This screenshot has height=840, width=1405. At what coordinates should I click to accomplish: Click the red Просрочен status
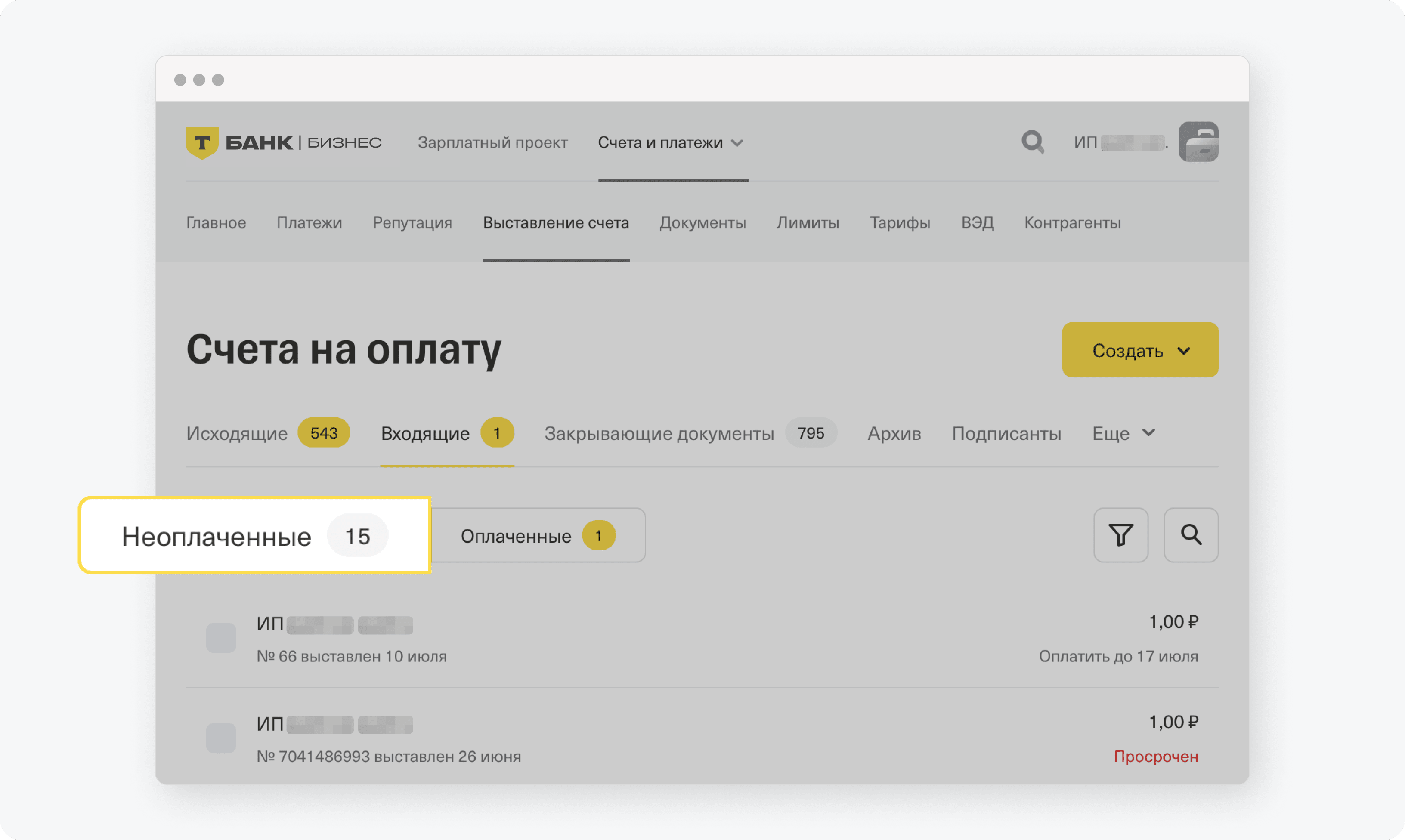(1156, 757)
